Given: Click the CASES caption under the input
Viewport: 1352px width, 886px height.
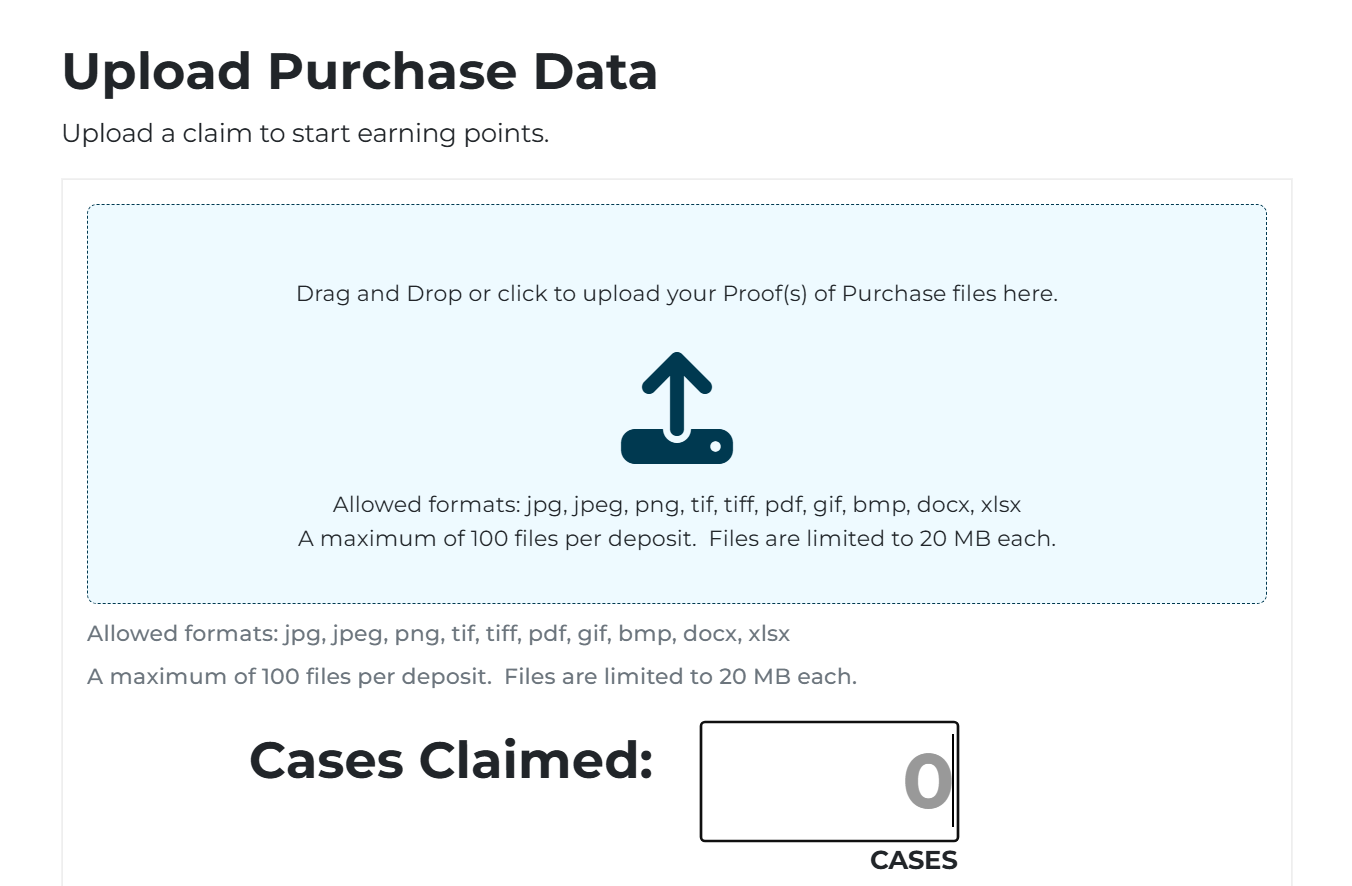Looking at the screenshot, I should coord(913,860).
